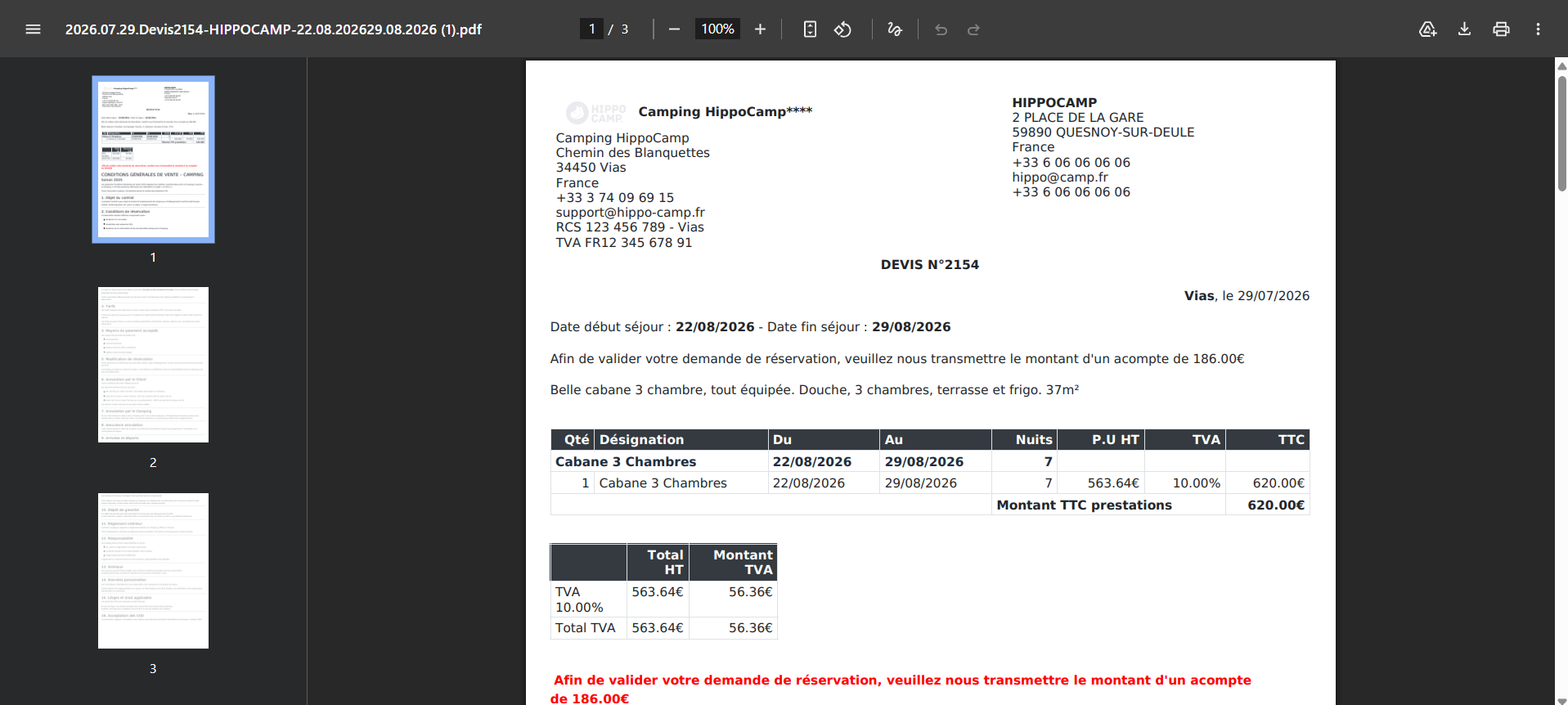Open the sidebar hamburger menu
1568x705 pixels.
pyautogui.click(x=33, y=29)
